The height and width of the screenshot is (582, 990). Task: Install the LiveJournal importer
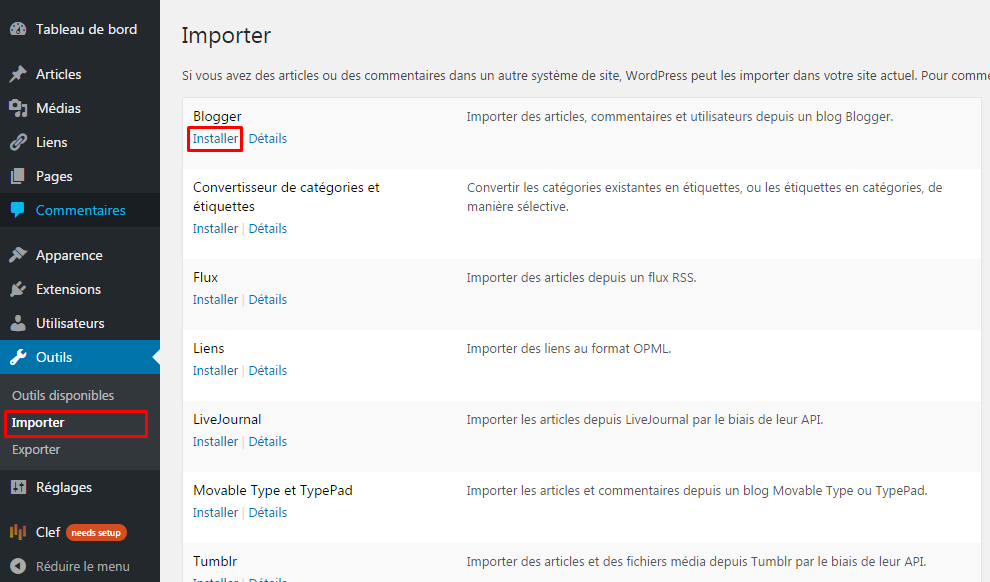click(x=215, y=441)
